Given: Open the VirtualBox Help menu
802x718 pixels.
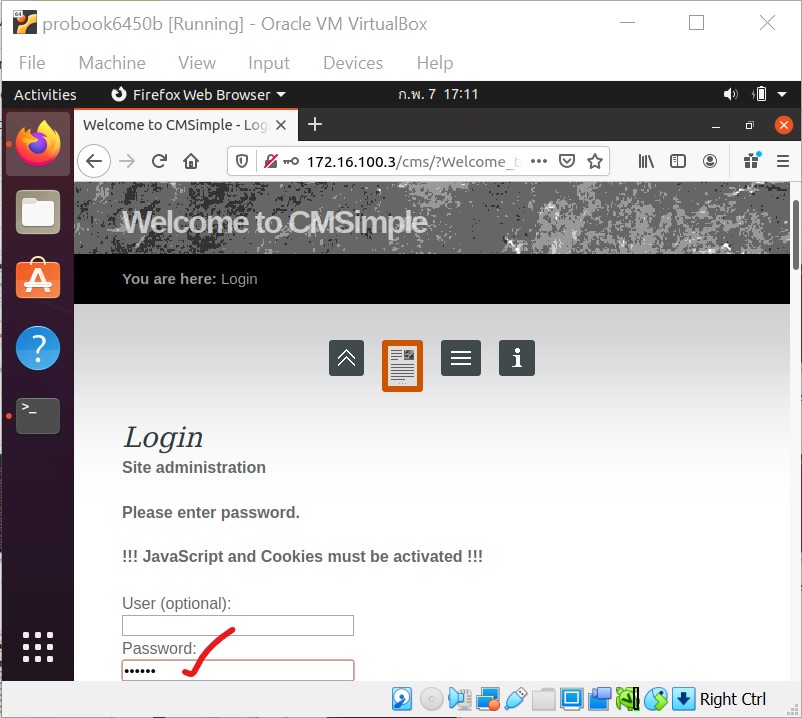Looking at the screenshot, I should [435, 63].
